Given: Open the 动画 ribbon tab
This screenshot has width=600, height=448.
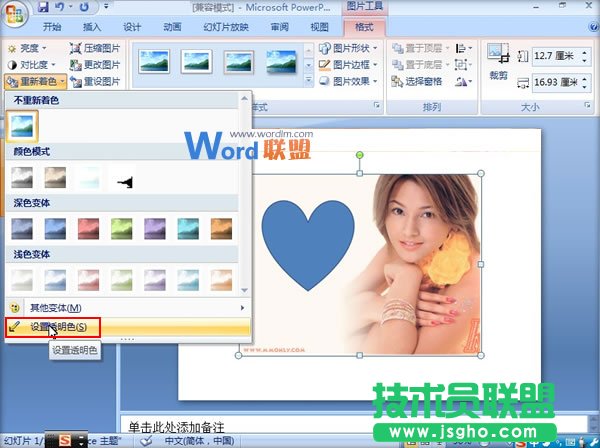Looking at the screenshot, I should pyautogui.click(x=172, y=27).
